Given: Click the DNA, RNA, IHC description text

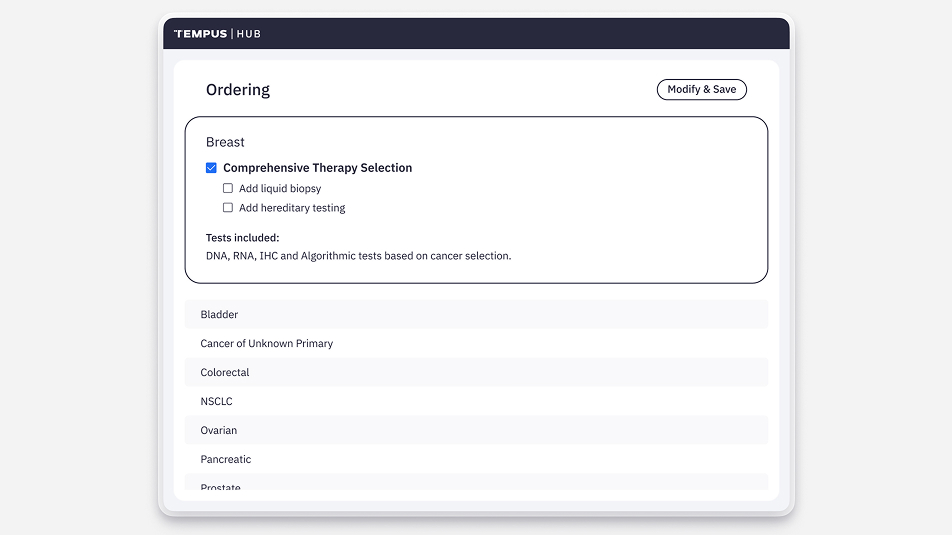Looking at the screenshot, I should (x=358, y=256).
